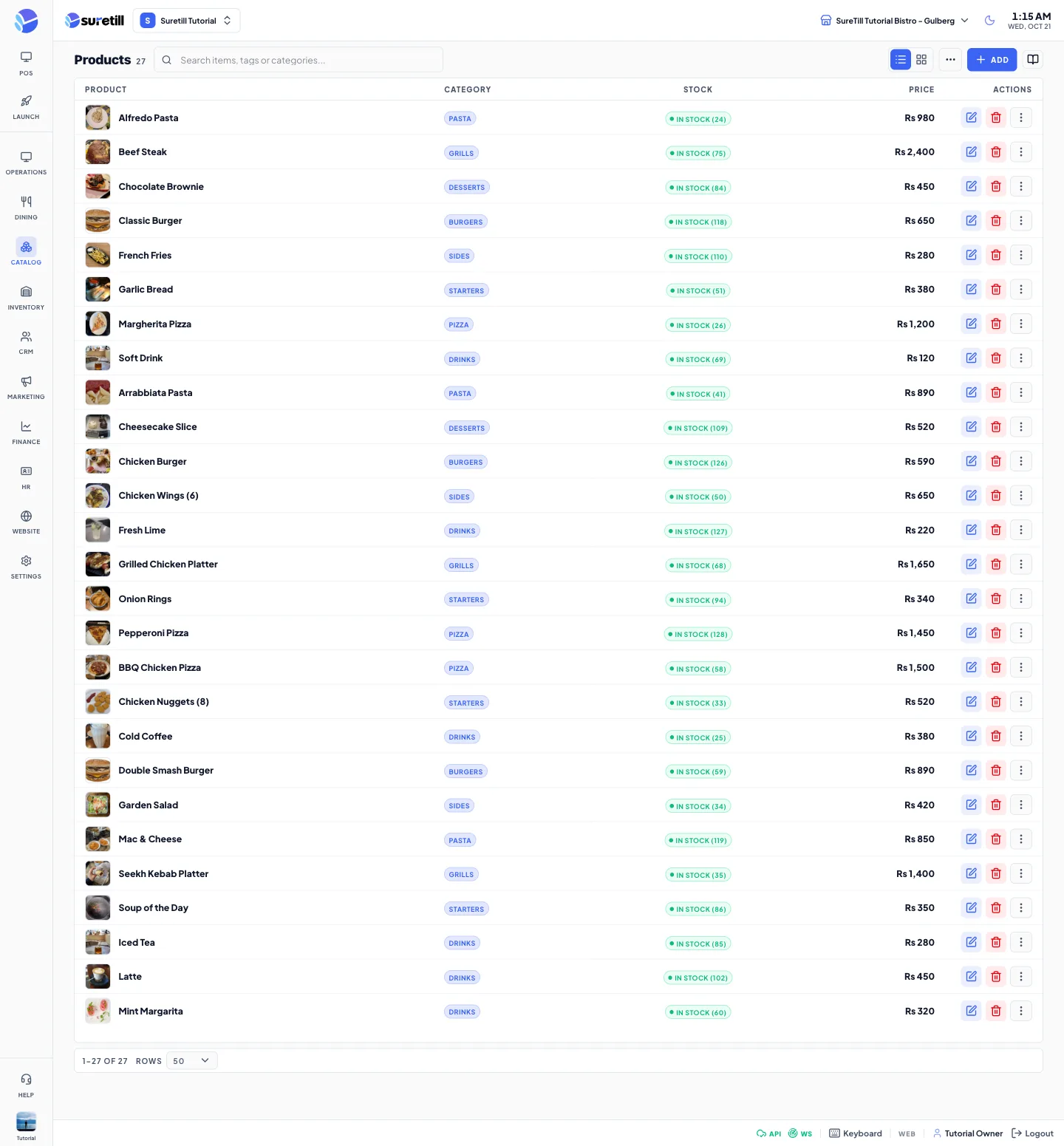Select the Chicken Nuggets (8) row name
Image resolution: width=1064 pixels, height=1146 pixels.
163,702
